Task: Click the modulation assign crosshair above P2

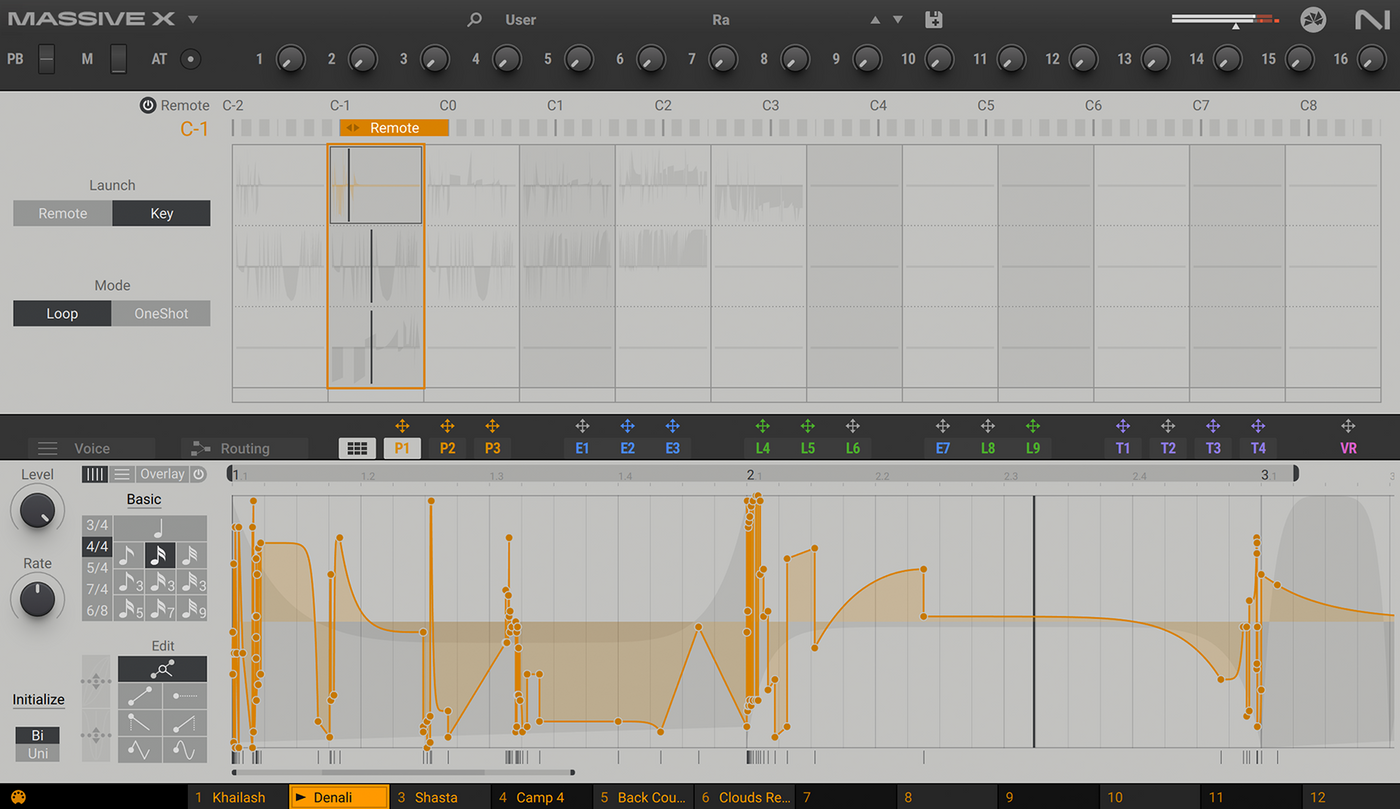Action: pyautogui.click(x=447, y=427)
